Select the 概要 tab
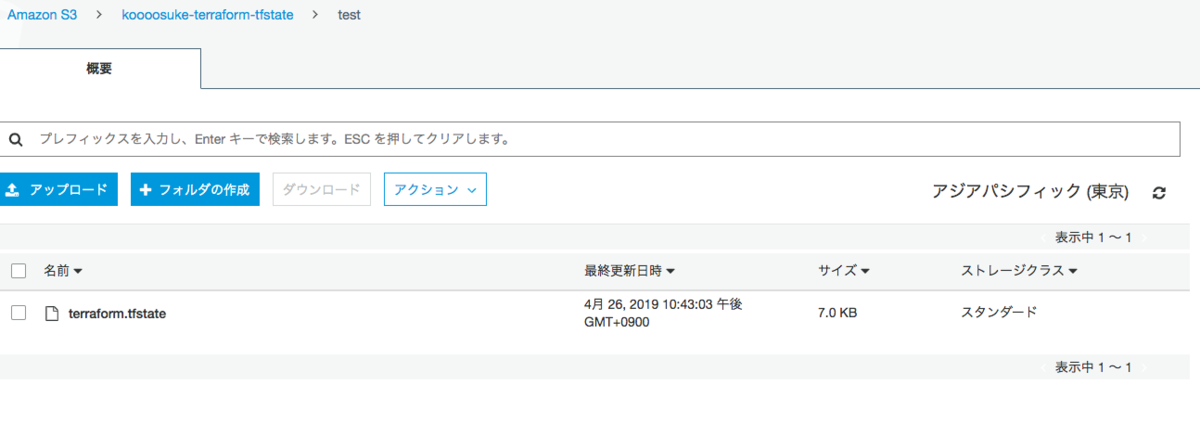This screenshot has height=436, width=1200. pos(100,69)
